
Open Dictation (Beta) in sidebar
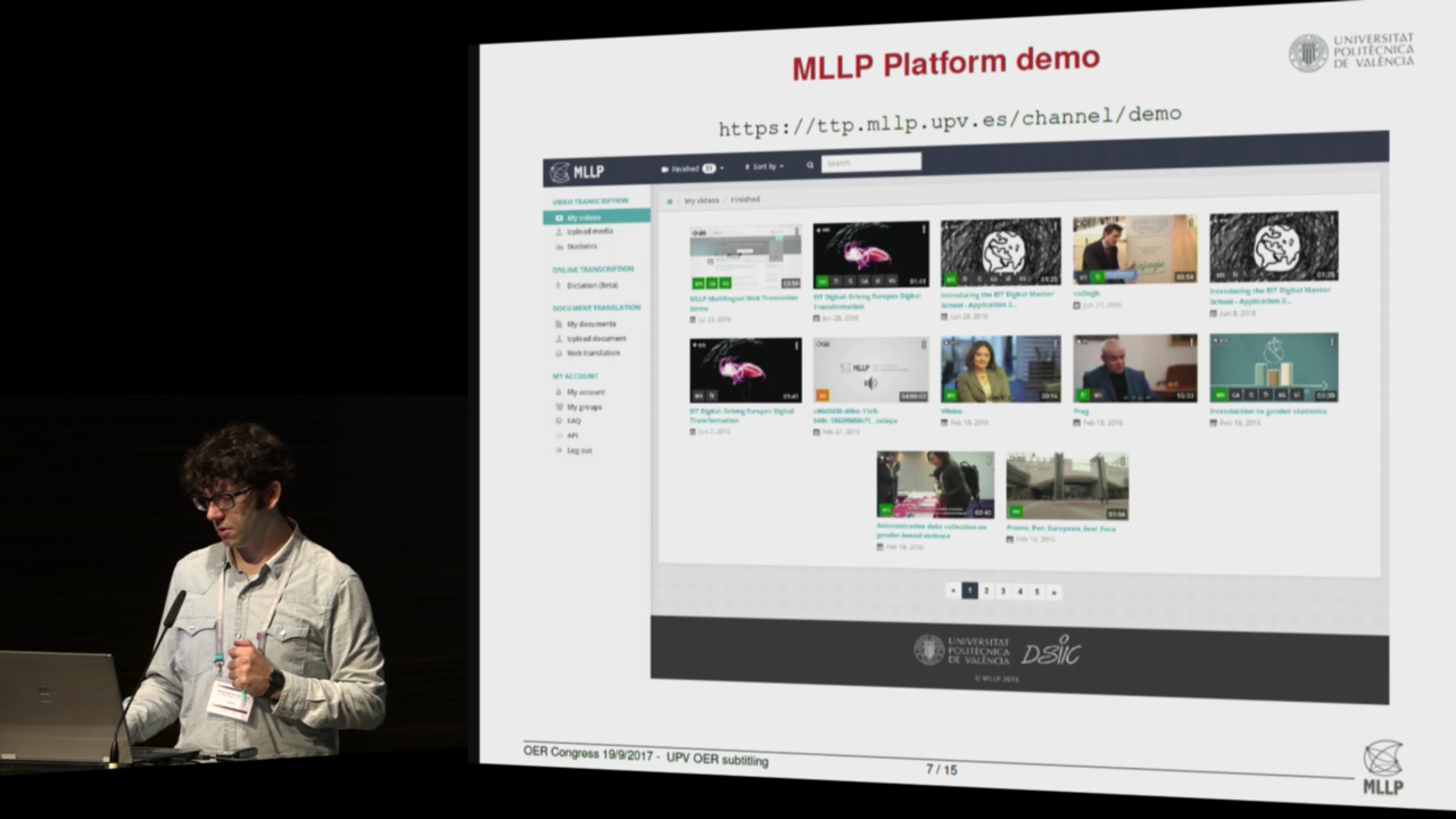click(592, 285)
